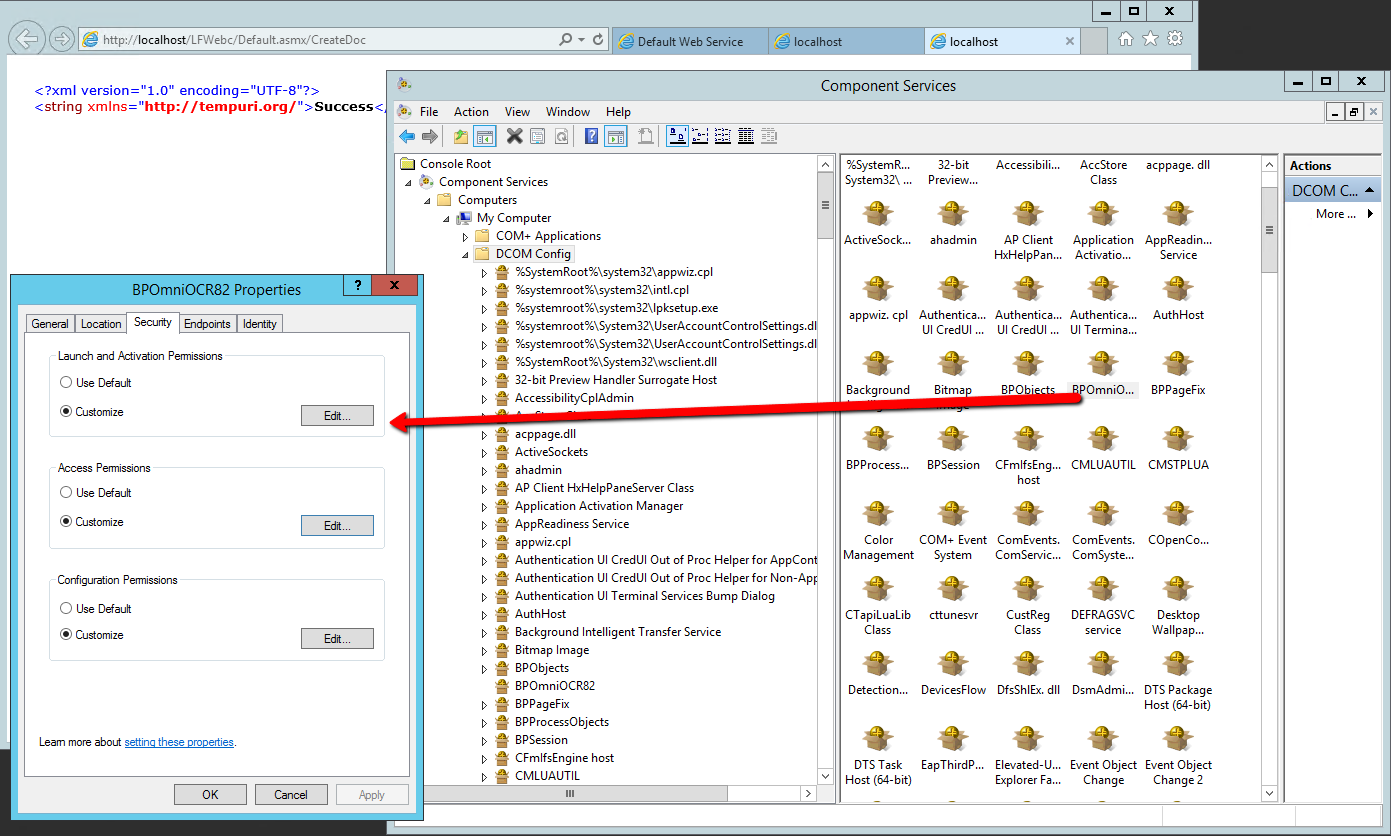Edit Access Permissions

click(337, 526)
